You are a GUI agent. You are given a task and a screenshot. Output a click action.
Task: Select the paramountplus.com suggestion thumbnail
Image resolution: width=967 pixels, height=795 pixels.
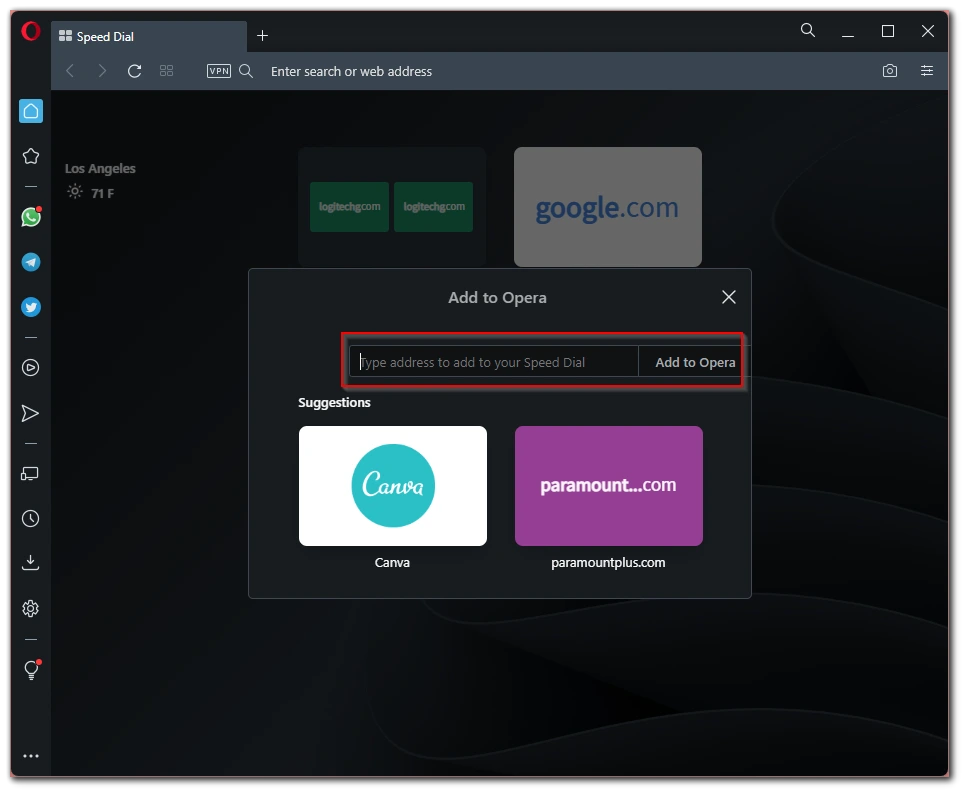(609, 486)
